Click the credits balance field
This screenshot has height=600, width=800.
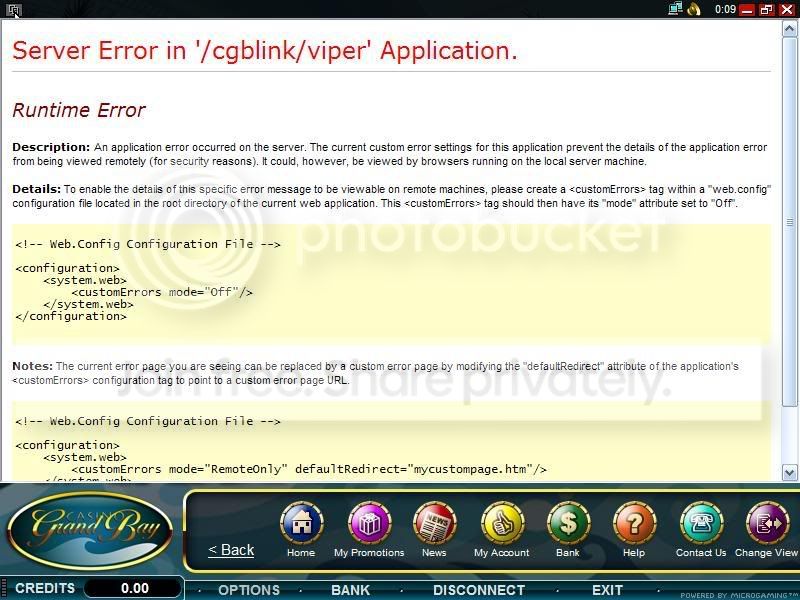134,589
